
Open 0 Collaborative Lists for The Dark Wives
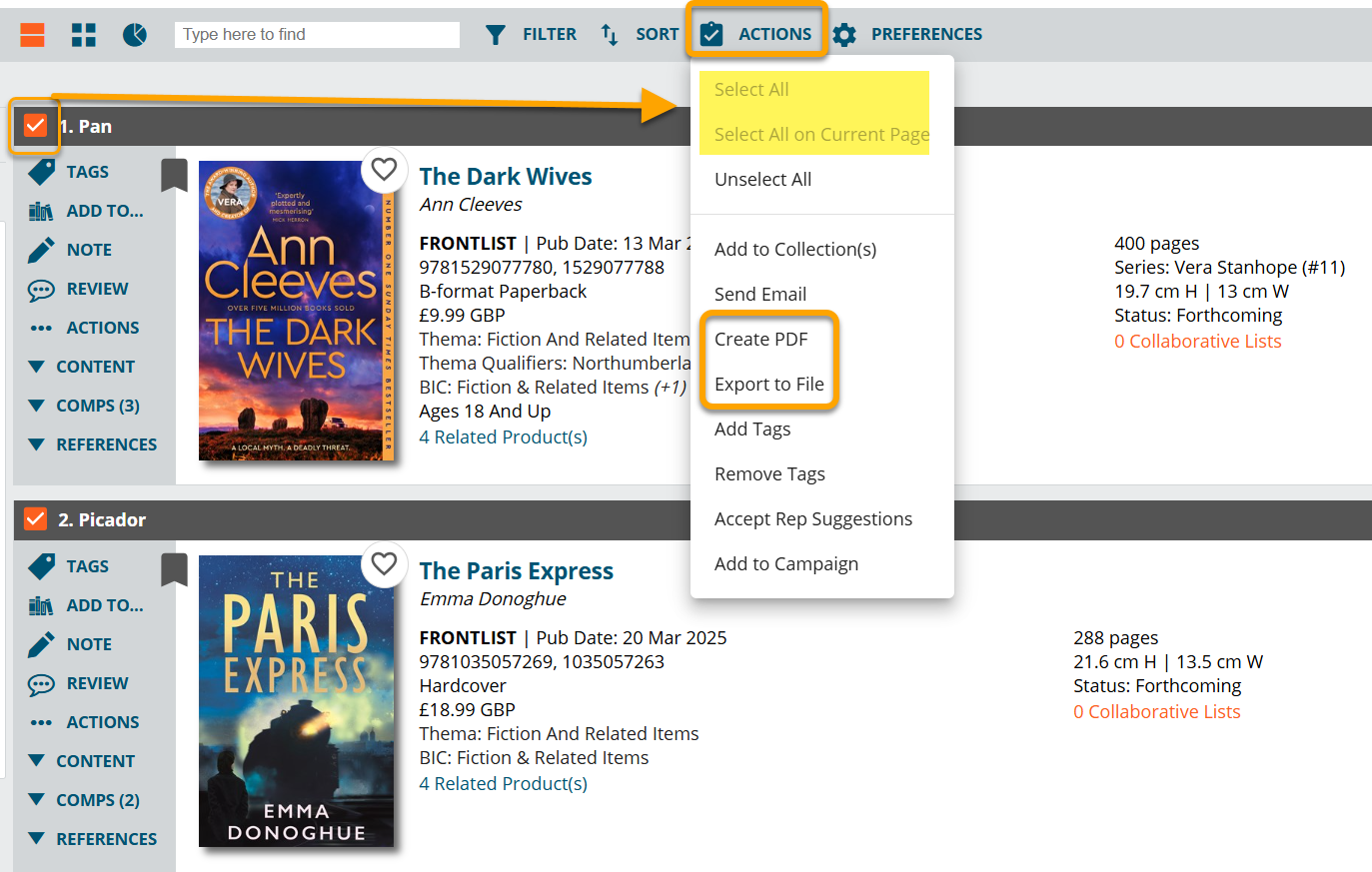1197,342
